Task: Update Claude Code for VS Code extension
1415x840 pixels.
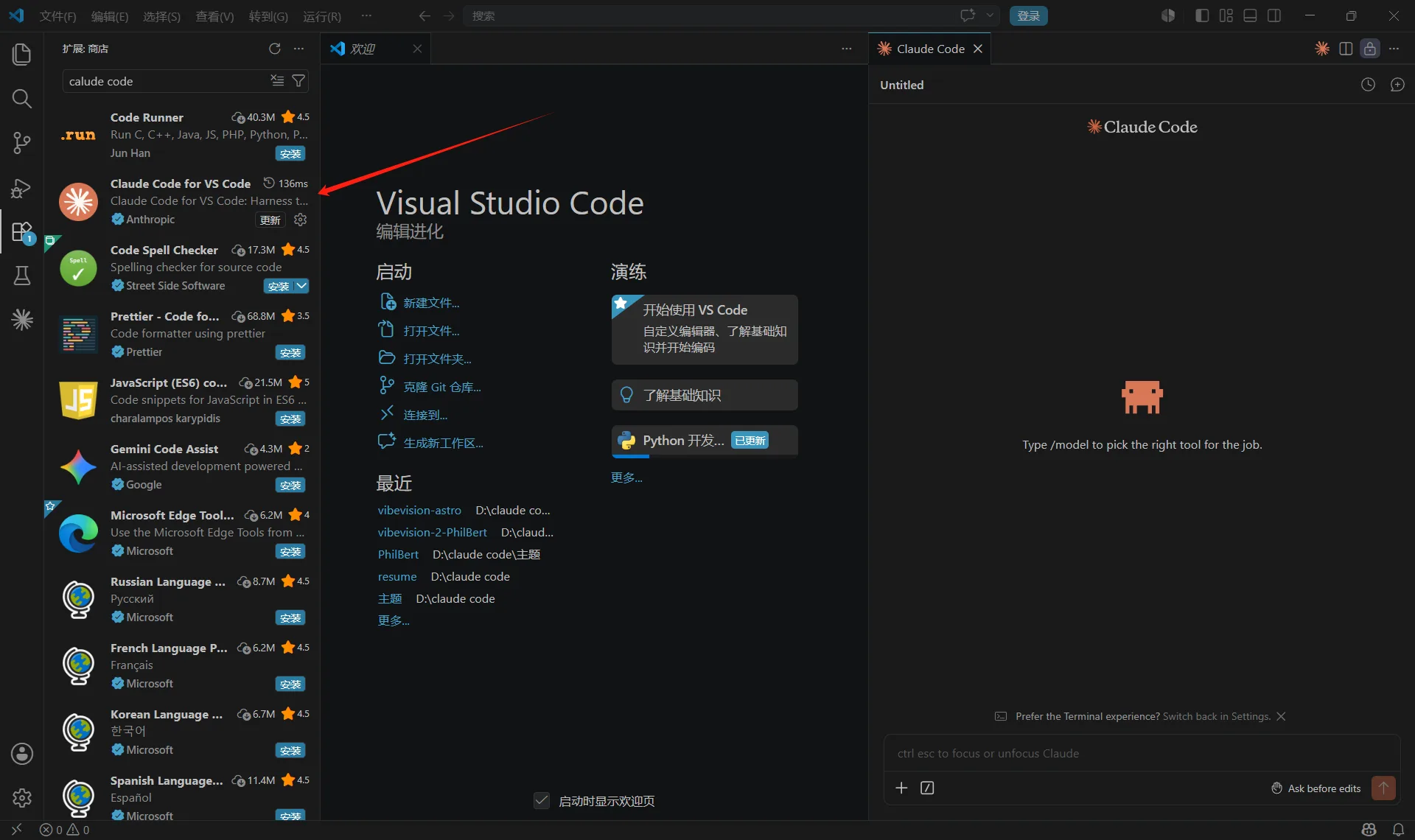Action: [x=270, y=220]
